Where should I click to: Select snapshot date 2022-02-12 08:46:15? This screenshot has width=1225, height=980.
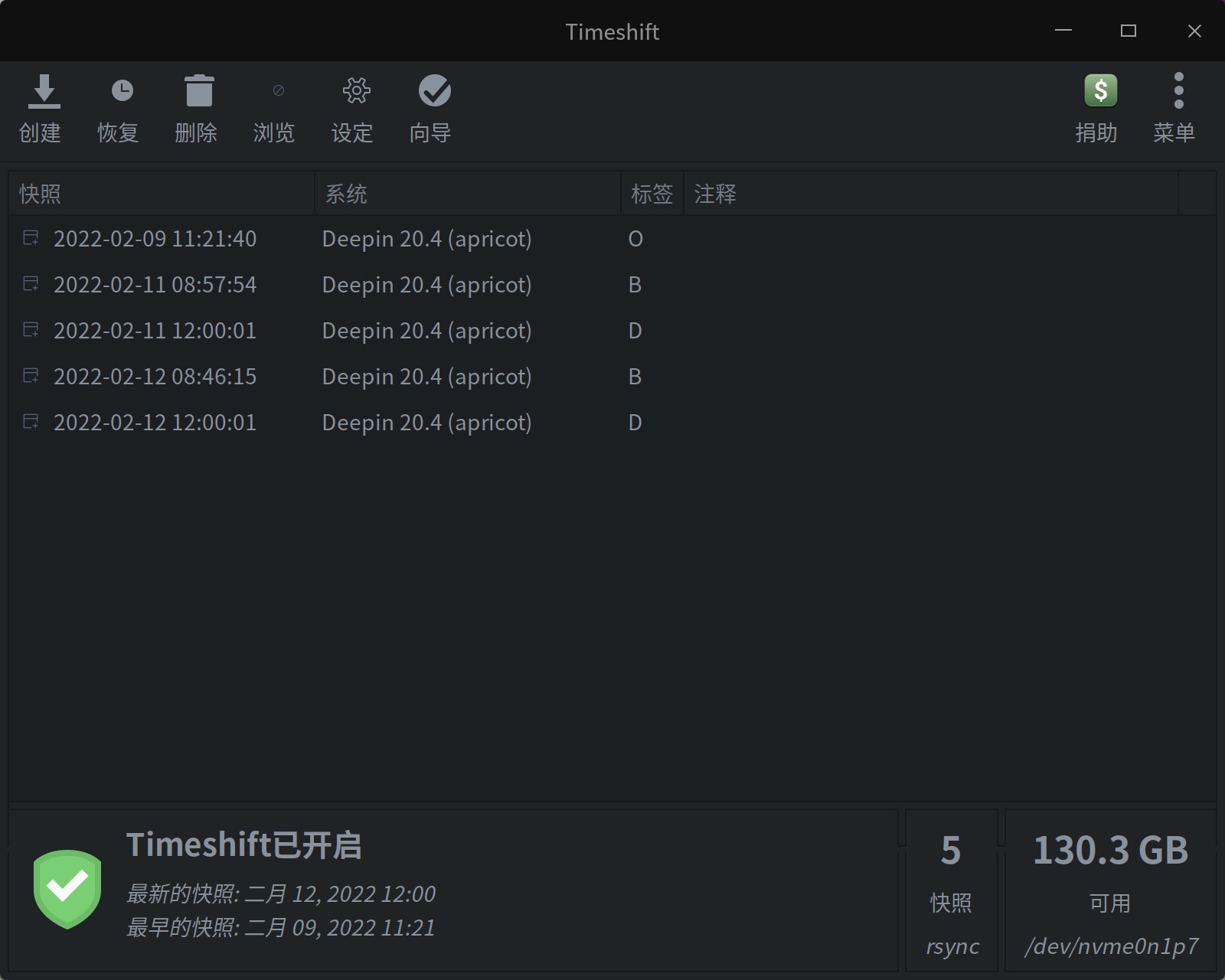[155, 377]
